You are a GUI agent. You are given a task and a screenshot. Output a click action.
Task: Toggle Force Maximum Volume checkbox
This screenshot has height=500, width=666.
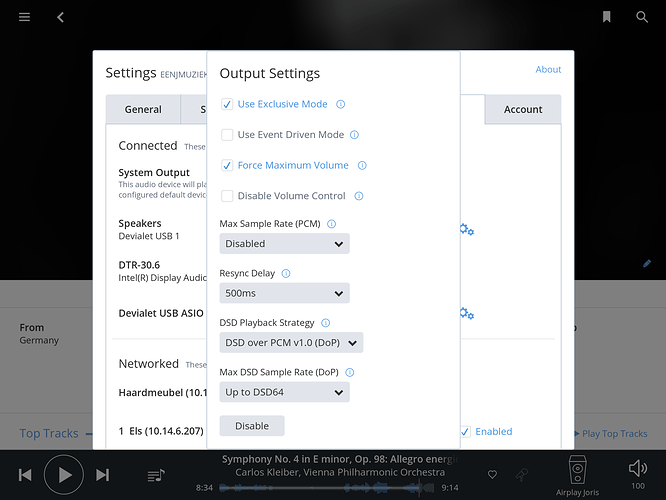(x=227, y=165)
